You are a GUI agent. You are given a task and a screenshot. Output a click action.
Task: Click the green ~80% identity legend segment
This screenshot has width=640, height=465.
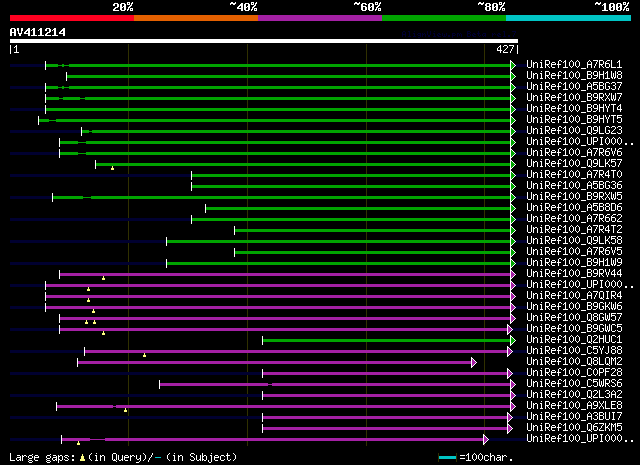click(444, 18)
